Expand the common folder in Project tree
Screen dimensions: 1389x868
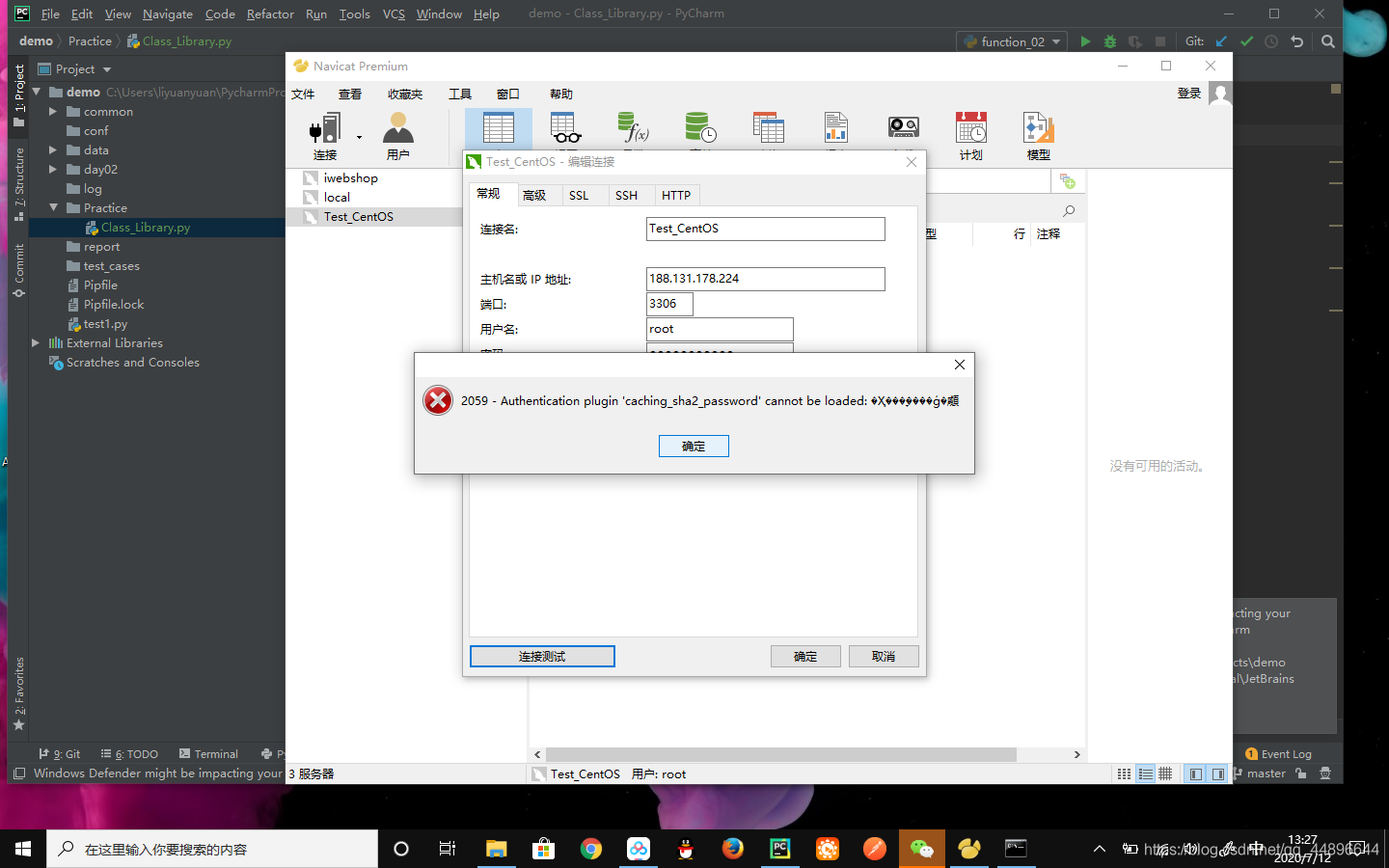(53, 111)
